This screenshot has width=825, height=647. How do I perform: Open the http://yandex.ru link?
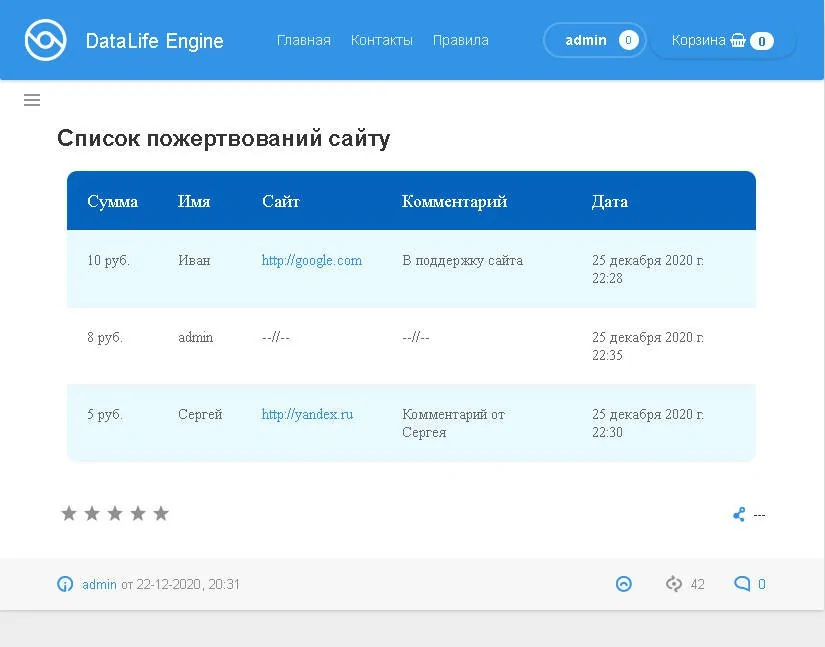[307, 415]
